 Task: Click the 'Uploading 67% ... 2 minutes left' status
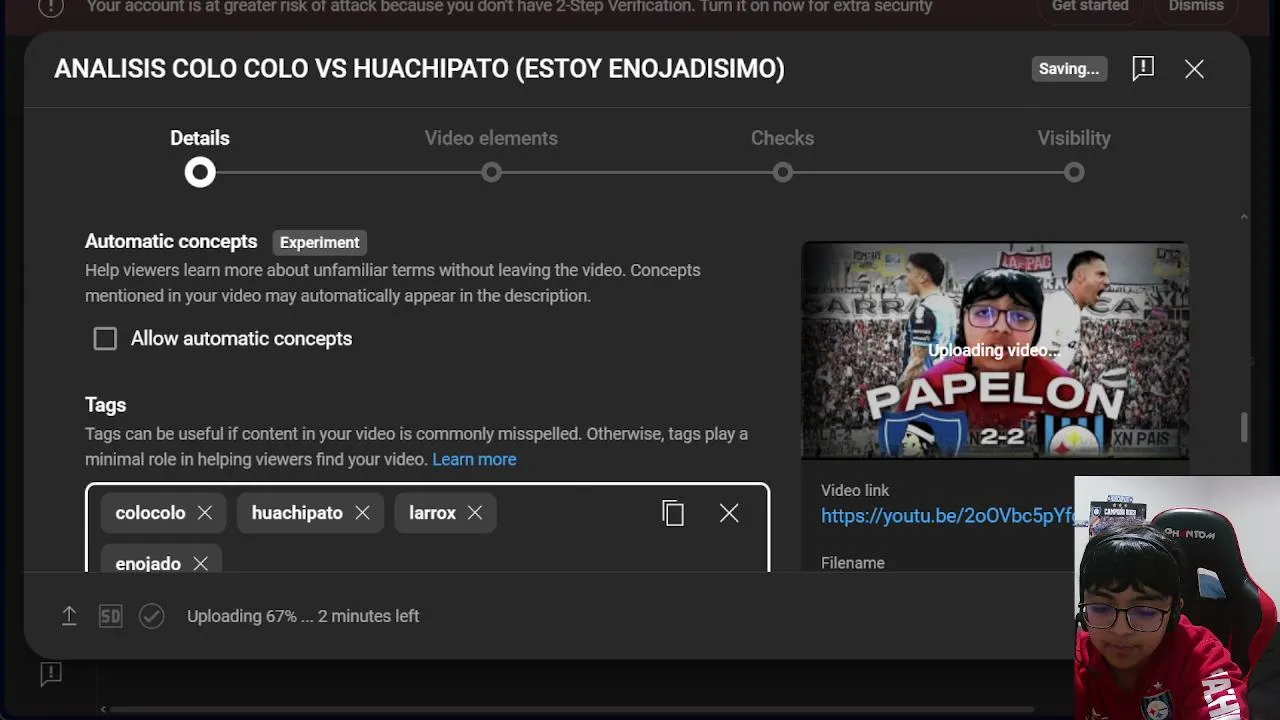[303, 616]
